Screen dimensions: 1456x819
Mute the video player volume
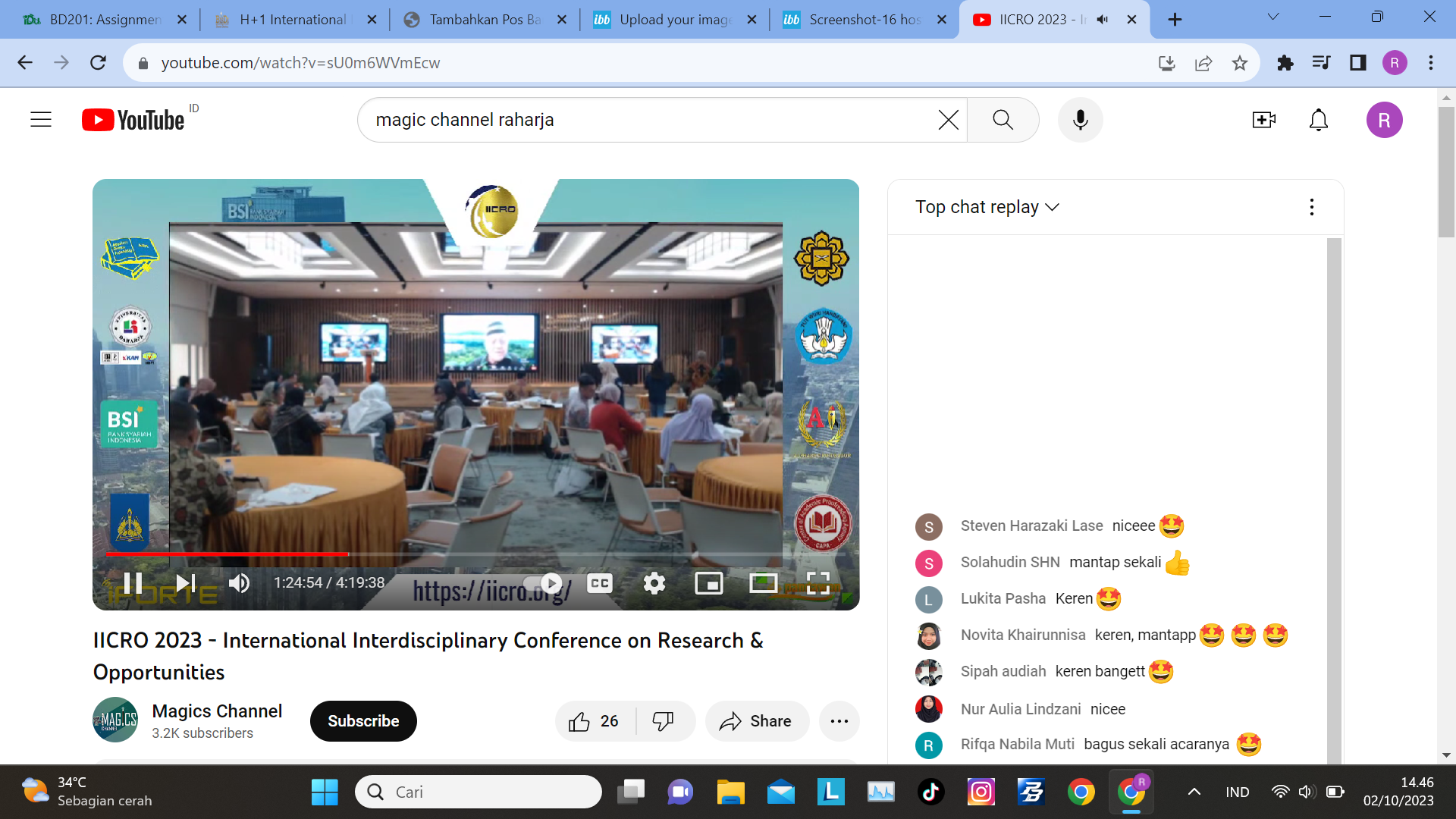tap(240, 582)
